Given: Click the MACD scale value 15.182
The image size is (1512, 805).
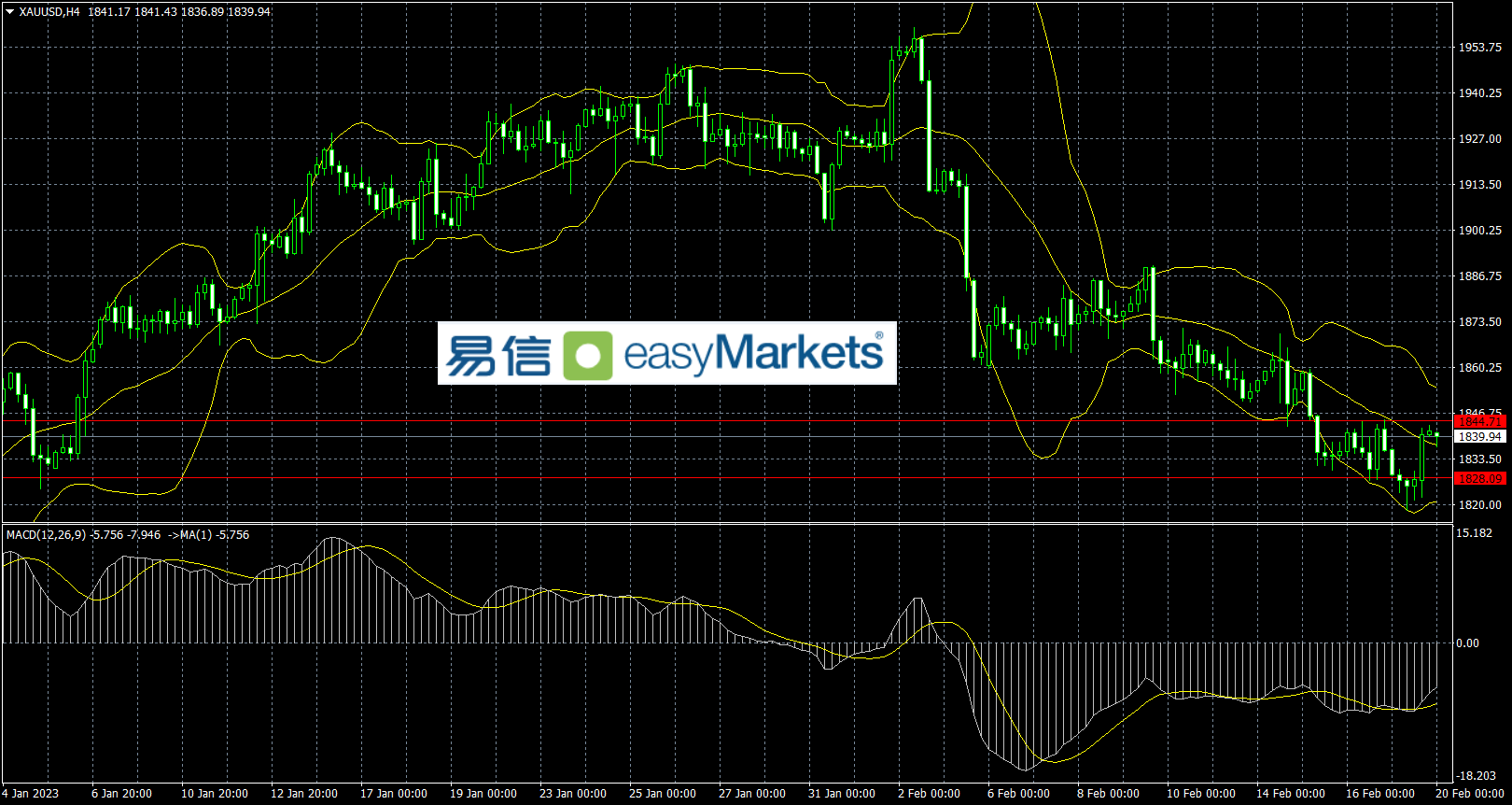Looking at the screenshot, I should click(x=1475, y=533).
